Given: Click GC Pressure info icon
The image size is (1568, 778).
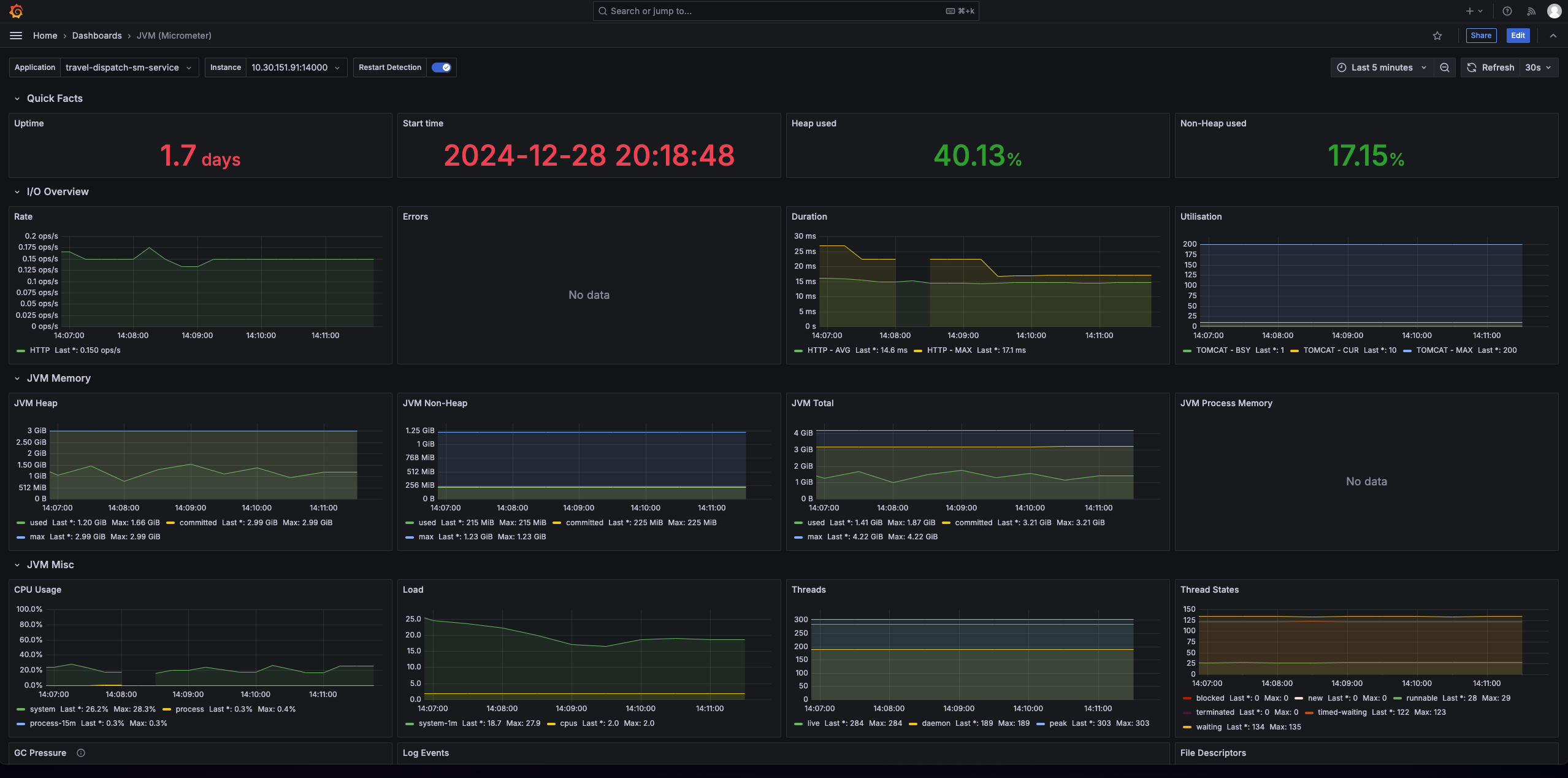Looking at the screenshot, I should coord(81,753).
